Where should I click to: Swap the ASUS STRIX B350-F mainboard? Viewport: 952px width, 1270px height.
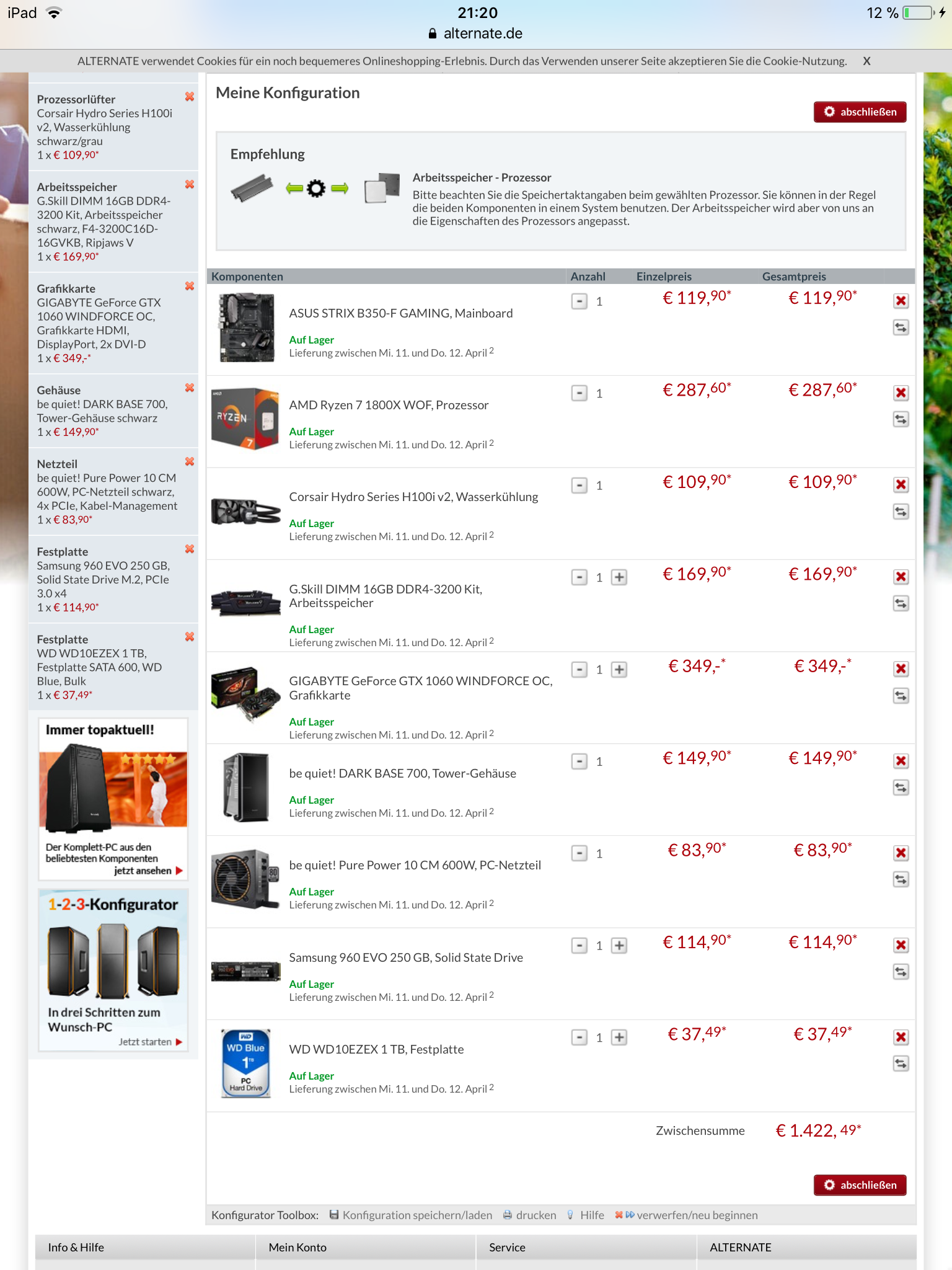pyautogui.click(x=901, y=327)
